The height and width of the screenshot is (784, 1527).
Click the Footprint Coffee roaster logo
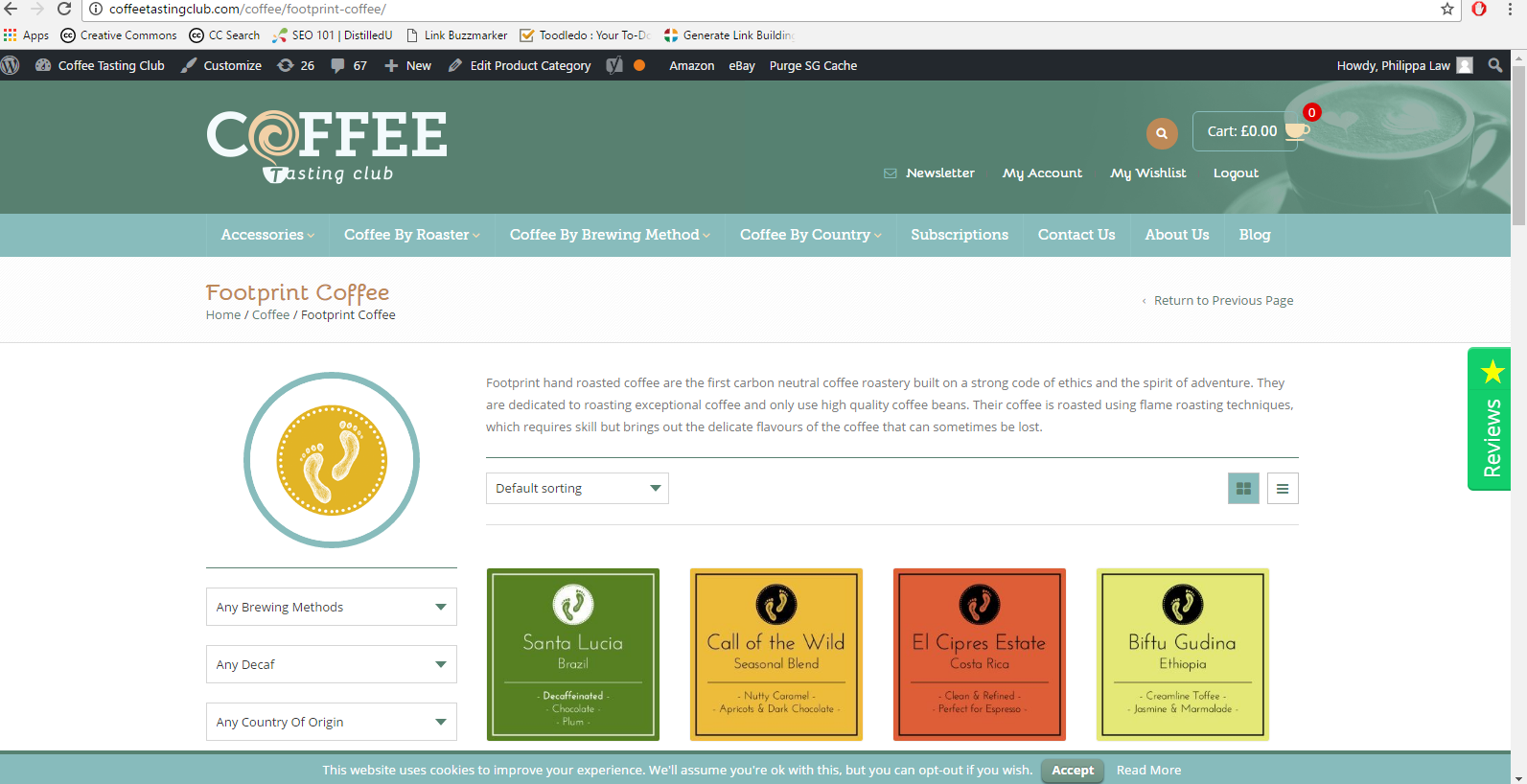point(332,460)
